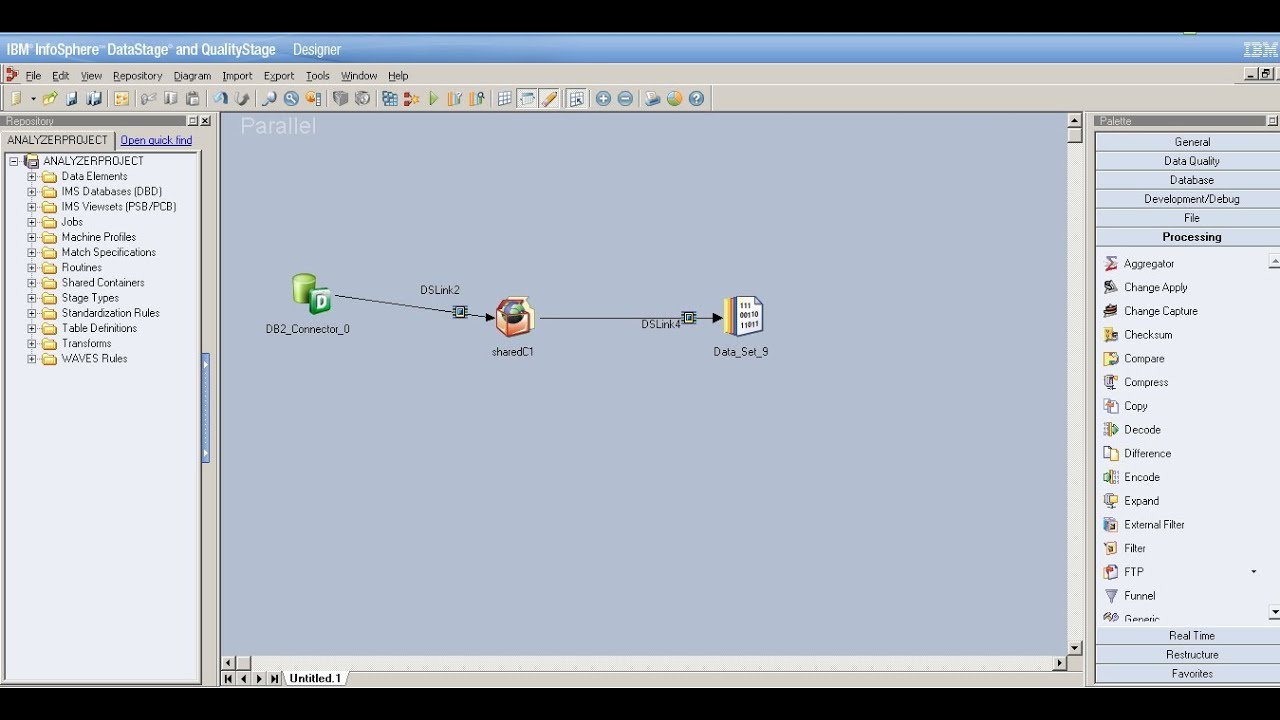Click the green Run job arrow
Viewport: 1280px width, 720px height.
click(x=434, y=99)
